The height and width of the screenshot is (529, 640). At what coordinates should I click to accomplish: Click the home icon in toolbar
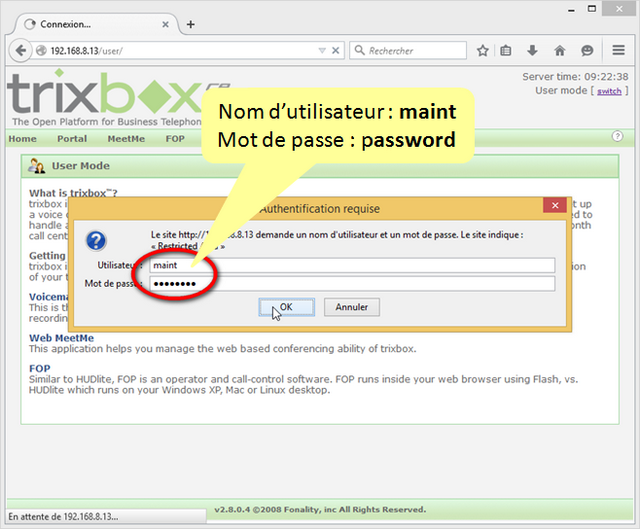(560, 51)
